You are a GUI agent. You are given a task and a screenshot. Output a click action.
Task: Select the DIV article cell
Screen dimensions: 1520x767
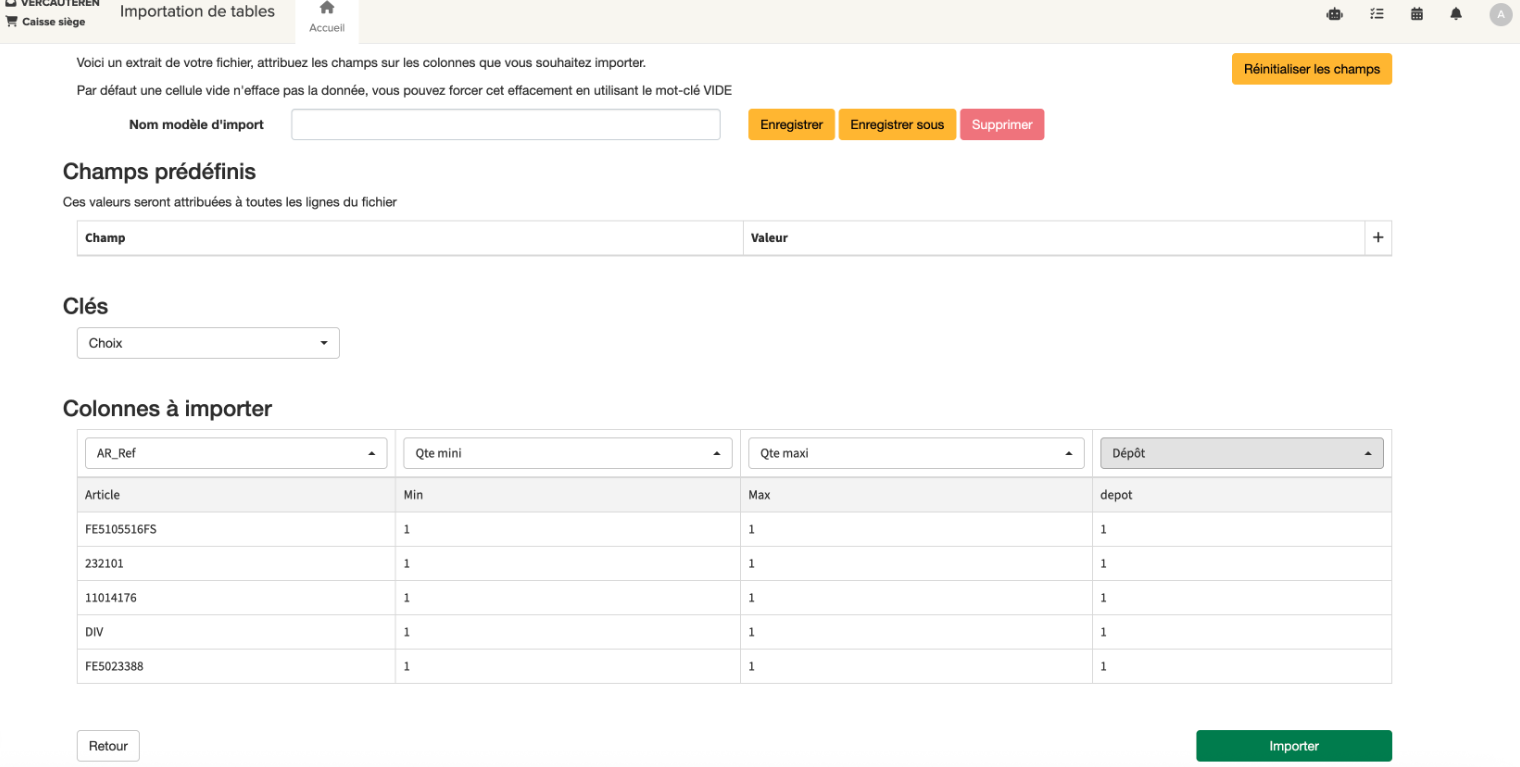(x=236, y=632)
